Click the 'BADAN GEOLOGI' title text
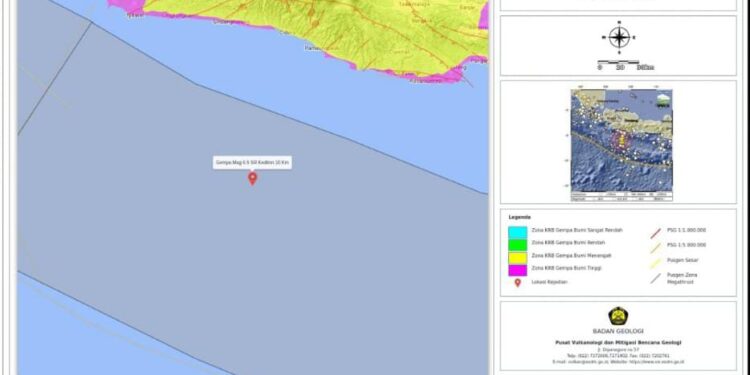This screenshot has width=750, height=375. click(x=618, y=331)
